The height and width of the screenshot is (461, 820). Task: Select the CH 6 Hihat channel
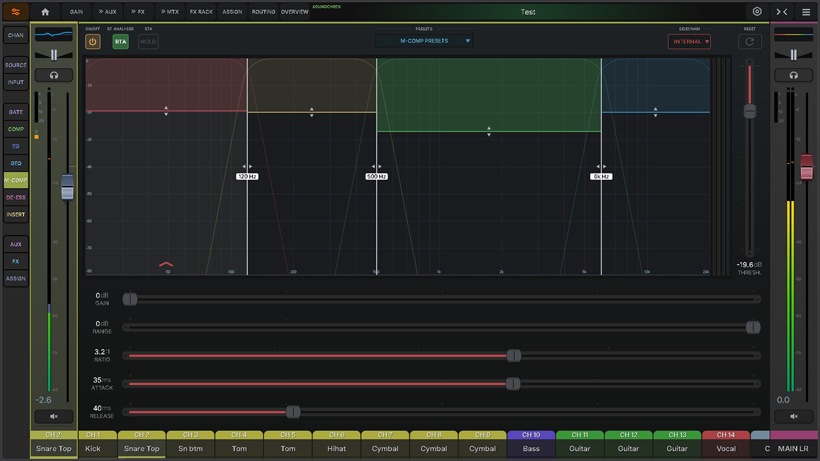[x=336, y=443]
